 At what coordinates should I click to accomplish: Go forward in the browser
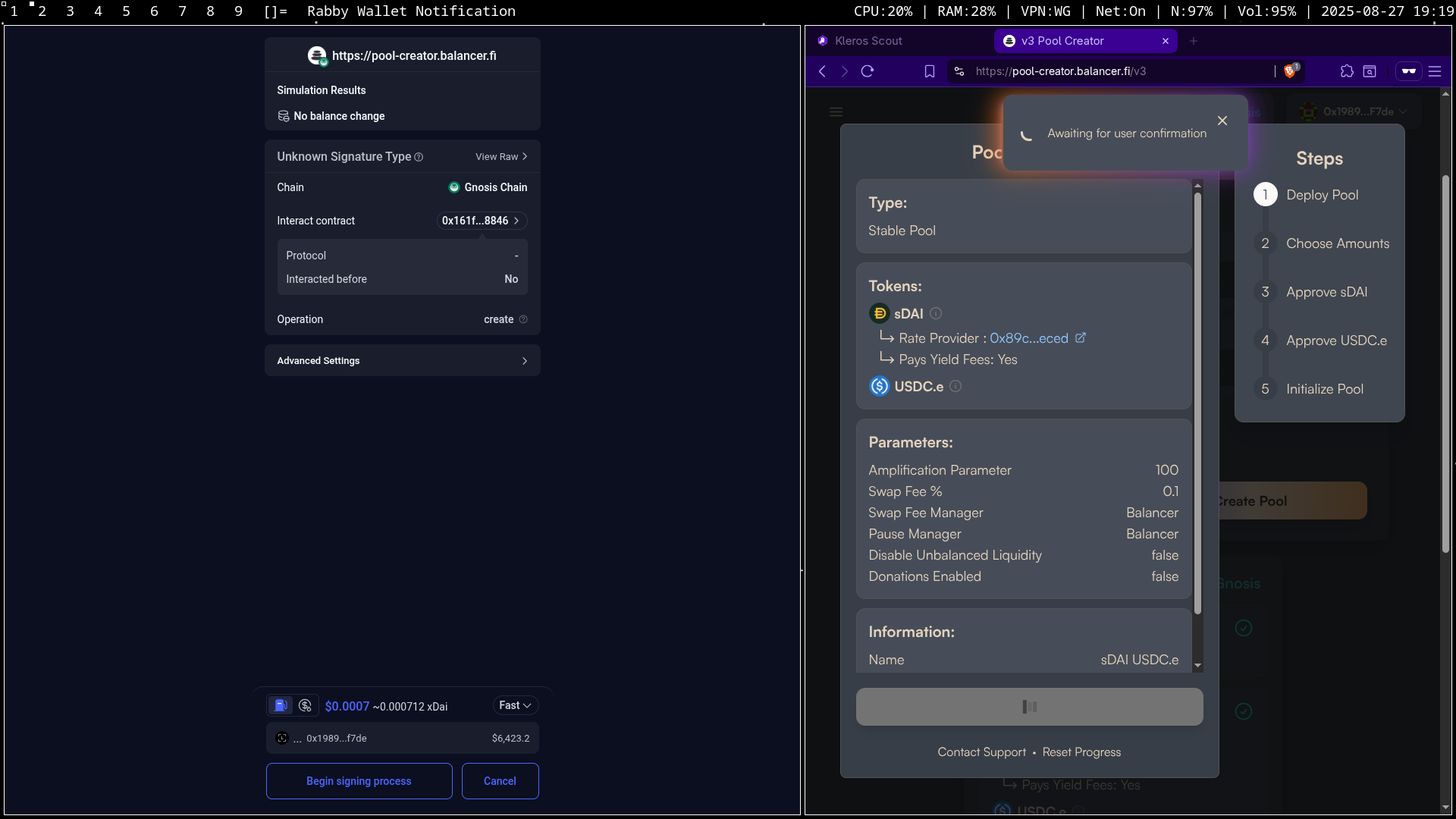pyautogui.click(x=845, y=71)
